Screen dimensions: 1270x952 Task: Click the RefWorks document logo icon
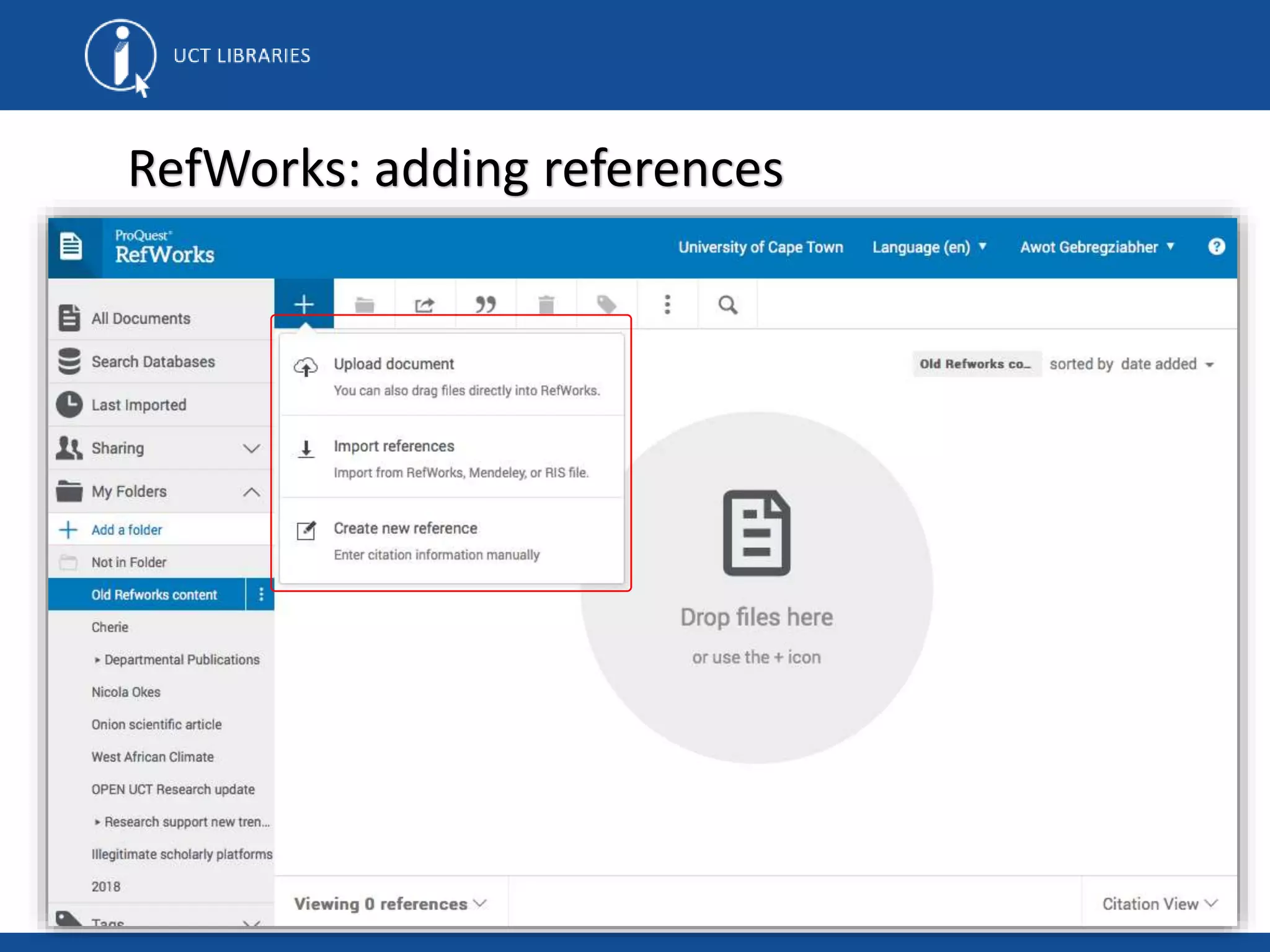click(x=71, y=247)
